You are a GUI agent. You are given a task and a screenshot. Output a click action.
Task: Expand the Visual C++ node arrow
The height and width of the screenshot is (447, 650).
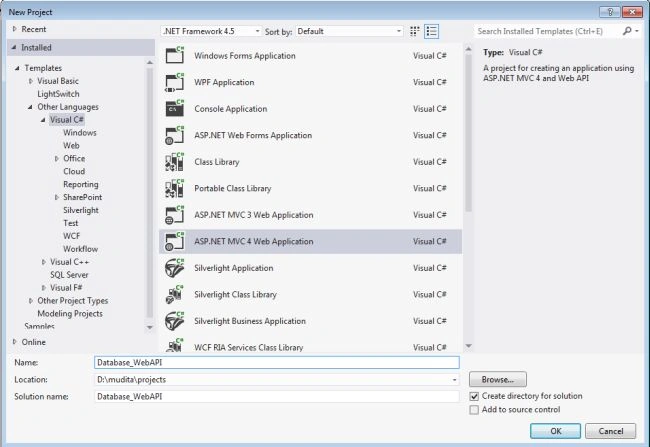coord(44,262)
